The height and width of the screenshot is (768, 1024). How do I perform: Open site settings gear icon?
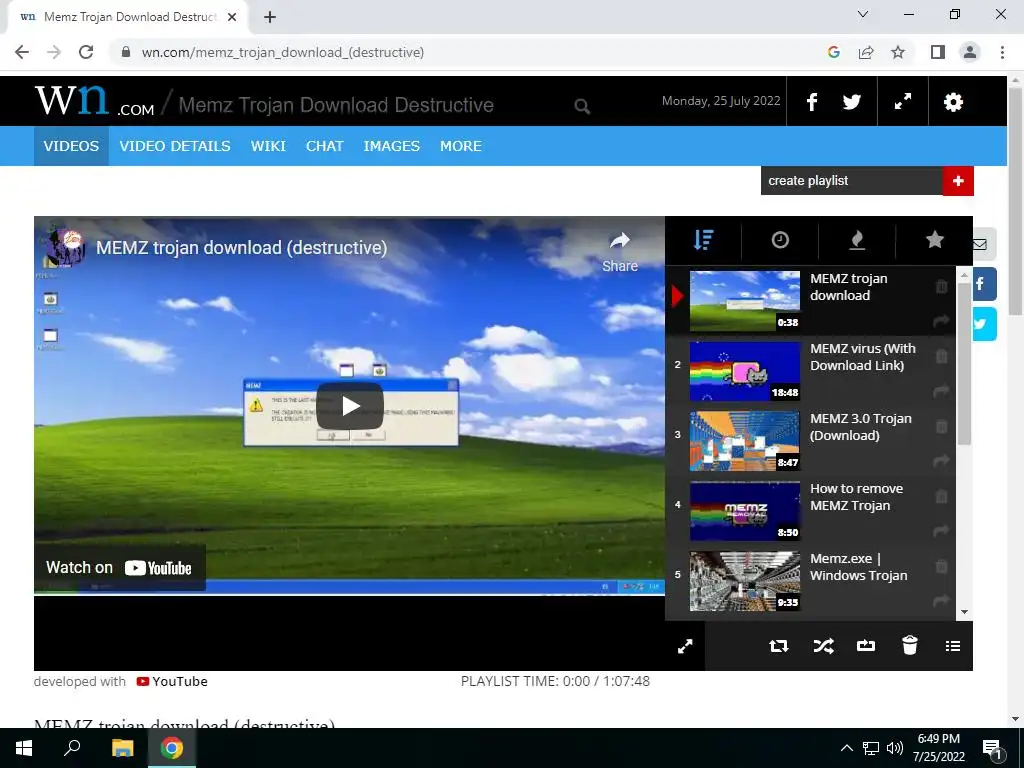[x=953, y=102]
